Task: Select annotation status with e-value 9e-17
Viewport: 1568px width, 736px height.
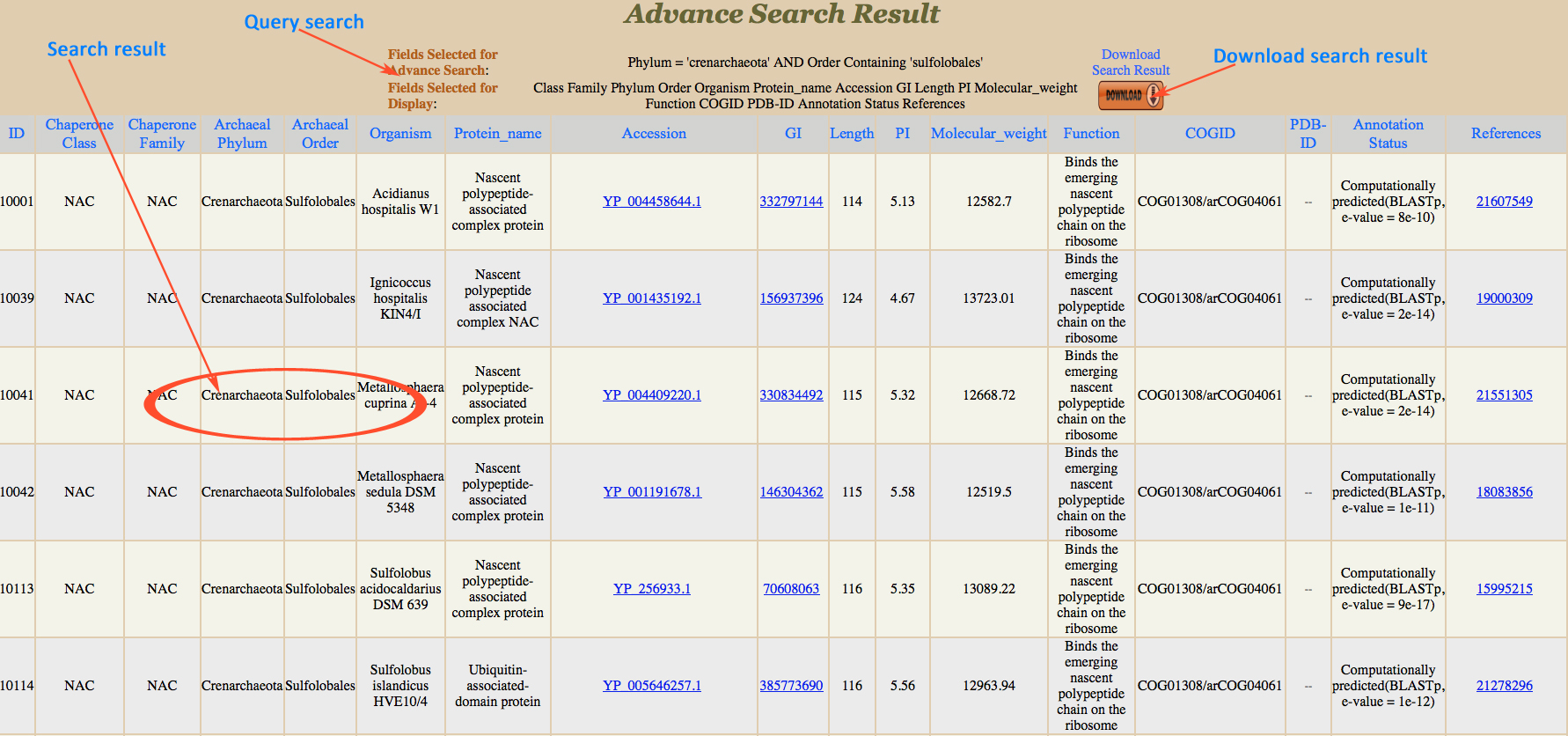Action: (1388, 589)
